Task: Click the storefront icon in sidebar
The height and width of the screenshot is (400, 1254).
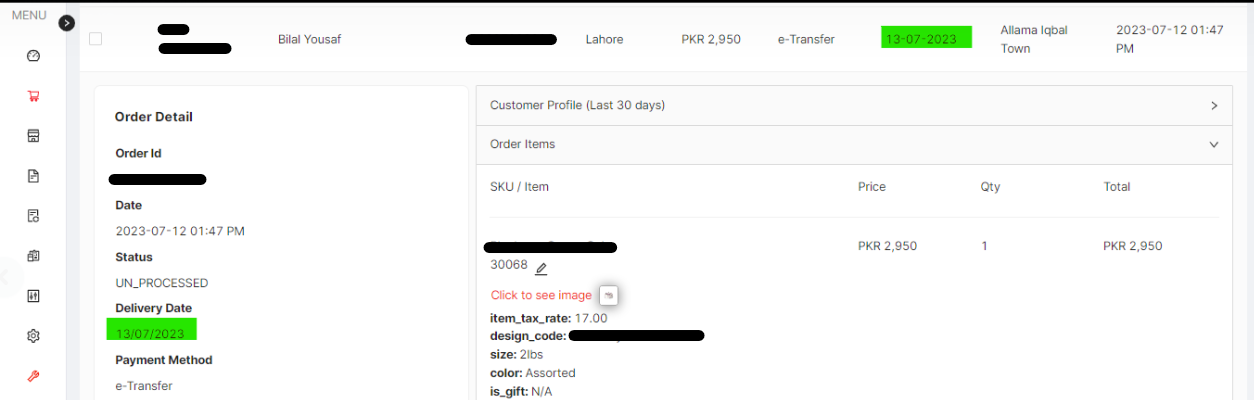Action: click(x=33, y=136)
